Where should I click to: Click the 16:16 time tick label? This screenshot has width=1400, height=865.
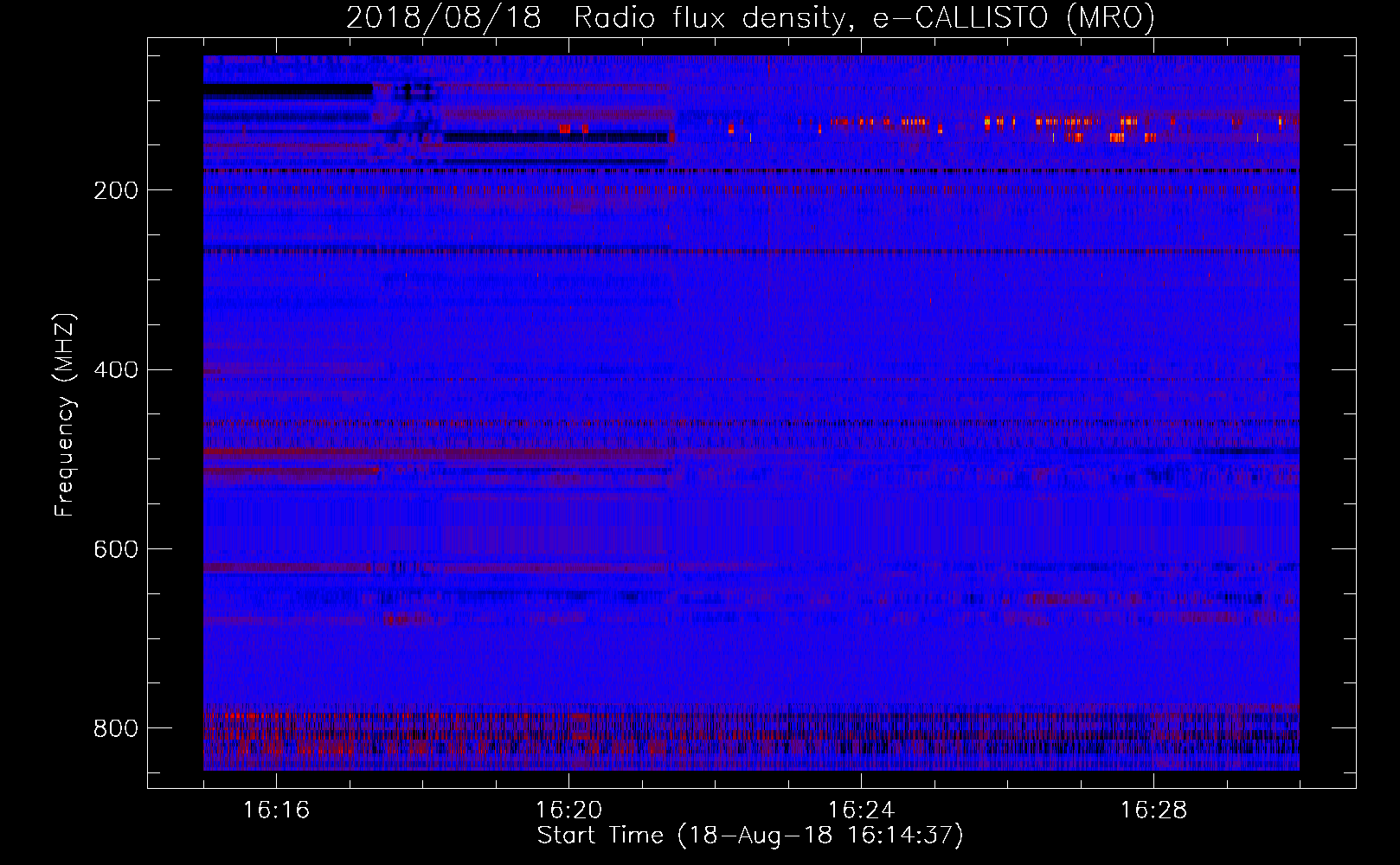coord(276,811)
